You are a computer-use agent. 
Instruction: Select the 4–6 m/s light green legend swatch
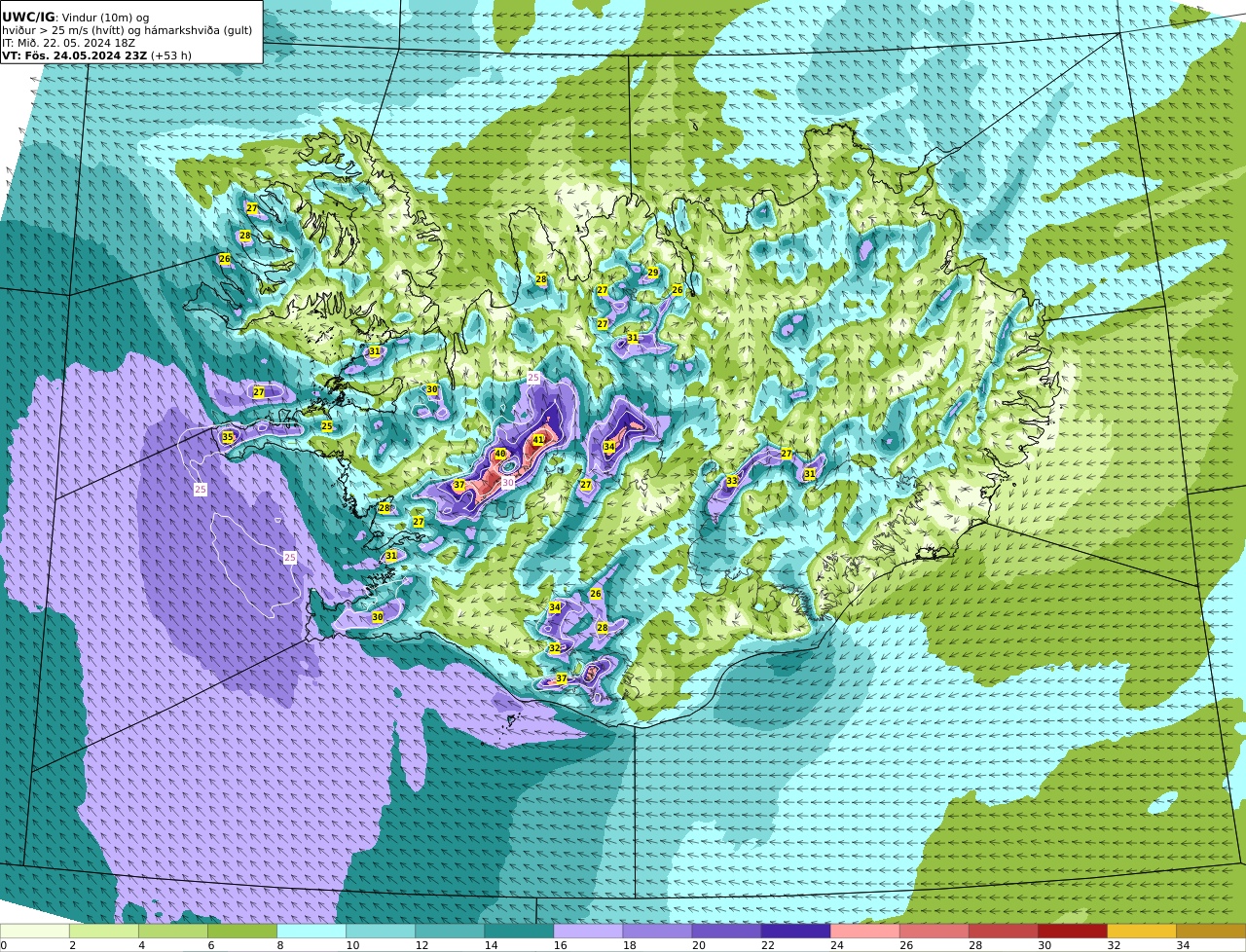click(172, 931)
